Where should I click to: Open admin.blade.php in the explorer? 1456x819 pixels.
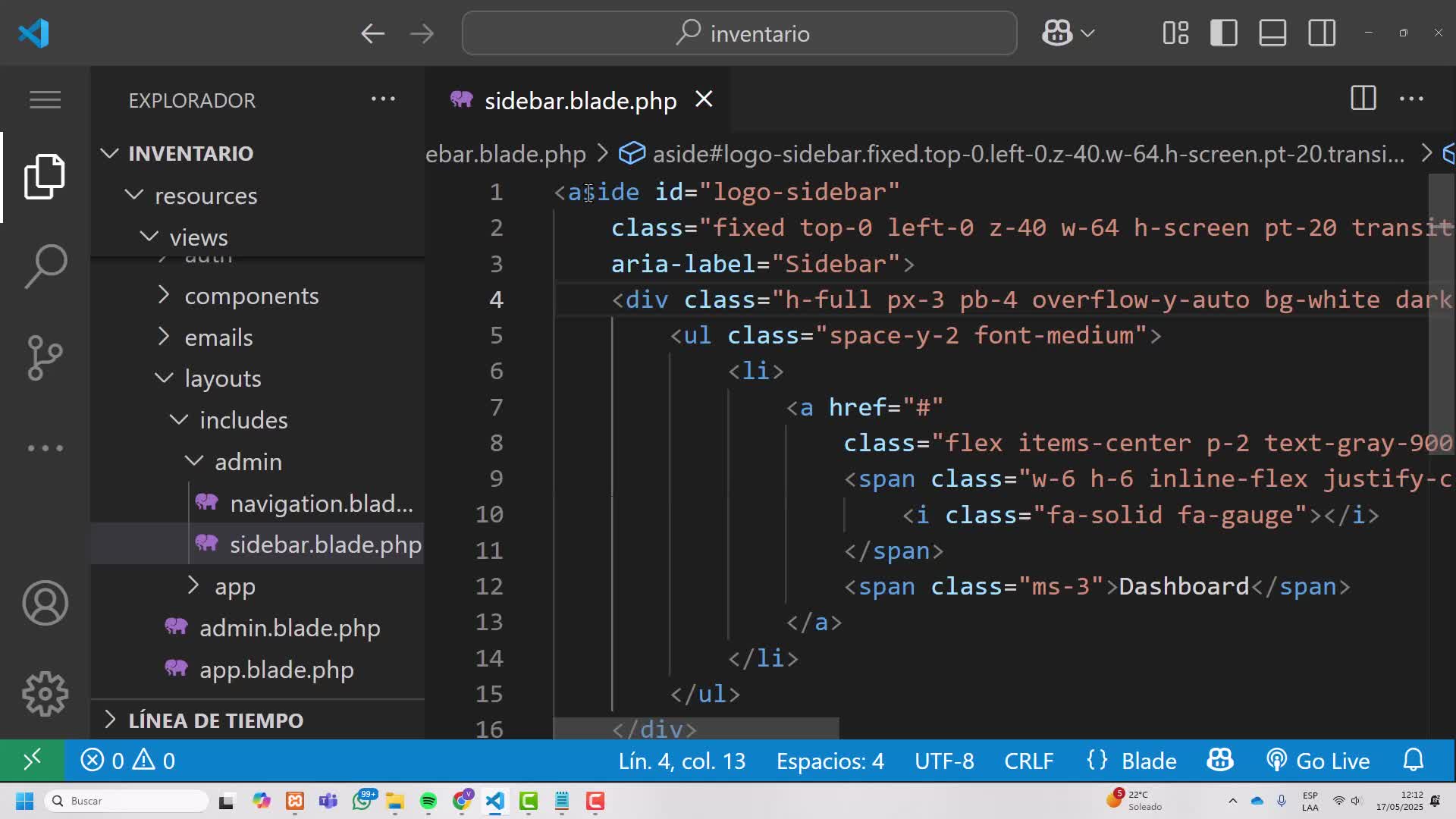tap(290, 628)
